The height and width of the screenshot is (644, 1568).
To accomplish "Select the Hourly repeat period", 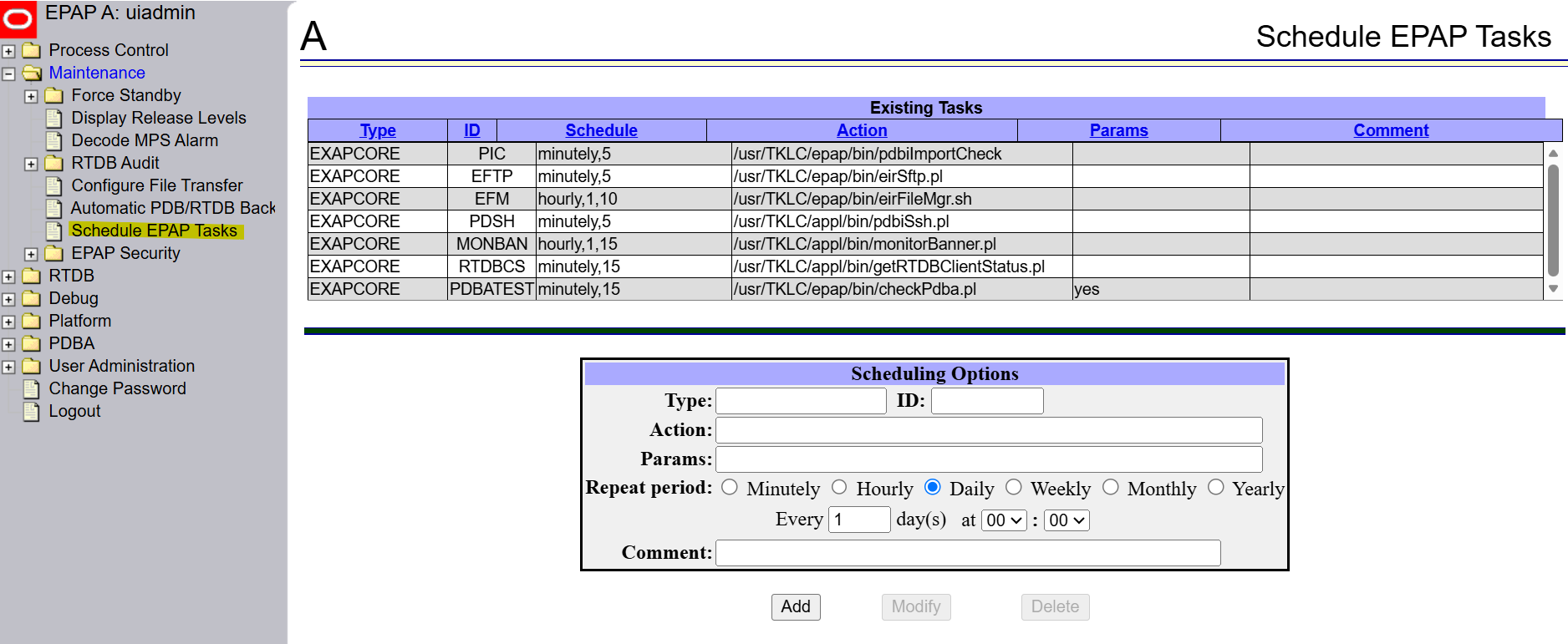I will [x=839, y=487].
